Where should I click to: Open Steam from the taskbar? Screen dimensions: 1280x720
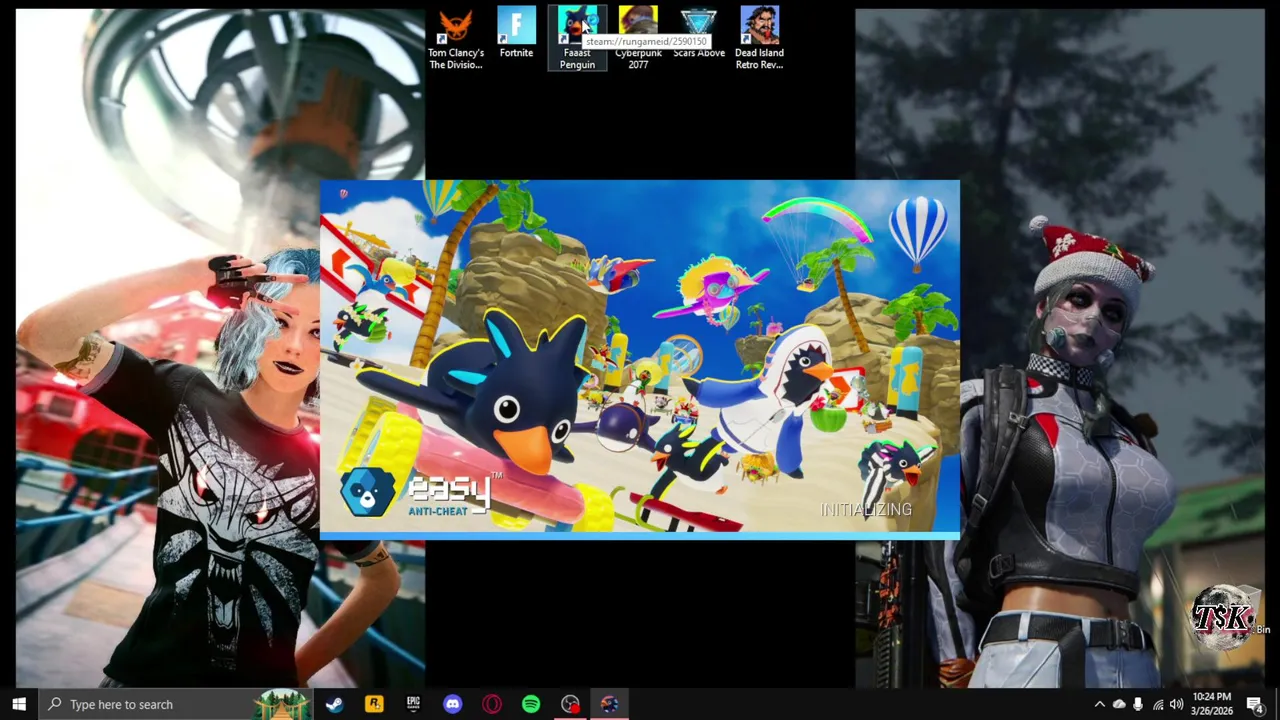point(334,704)
